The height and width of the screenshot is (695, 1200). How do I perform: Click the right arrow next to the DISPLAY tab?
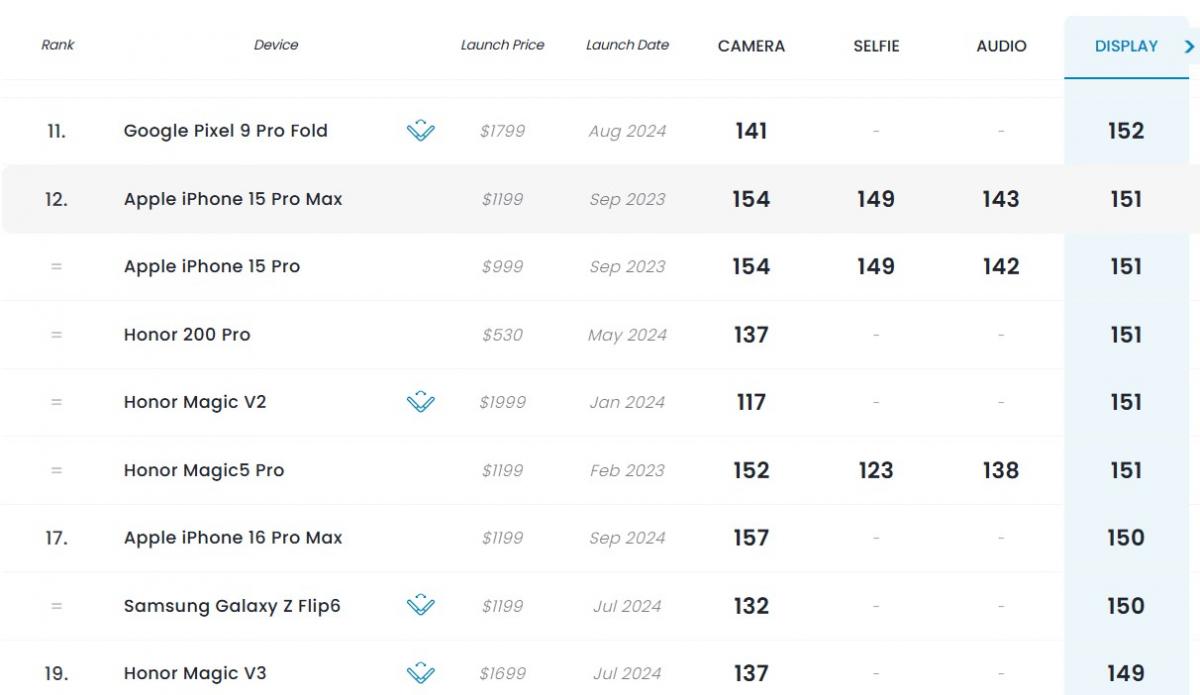tap(1189, 46)
